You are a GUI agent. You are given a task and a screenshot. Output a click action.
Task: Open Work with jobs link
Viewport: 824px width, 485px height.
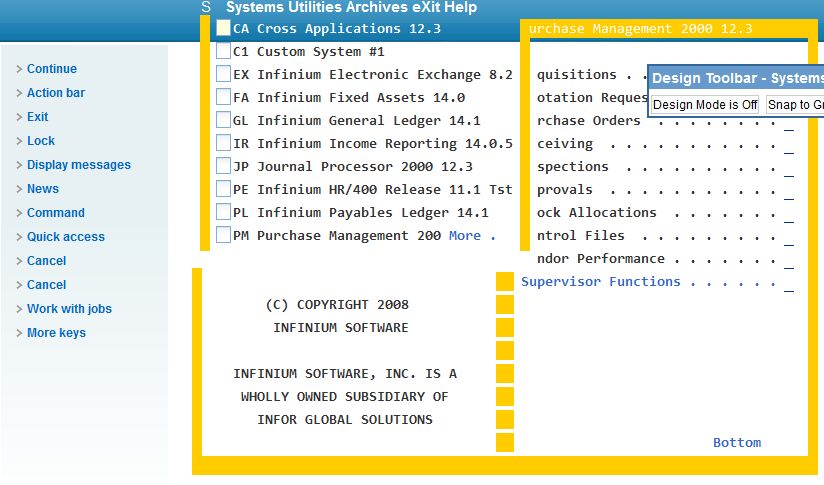click(x=69, y=309)
